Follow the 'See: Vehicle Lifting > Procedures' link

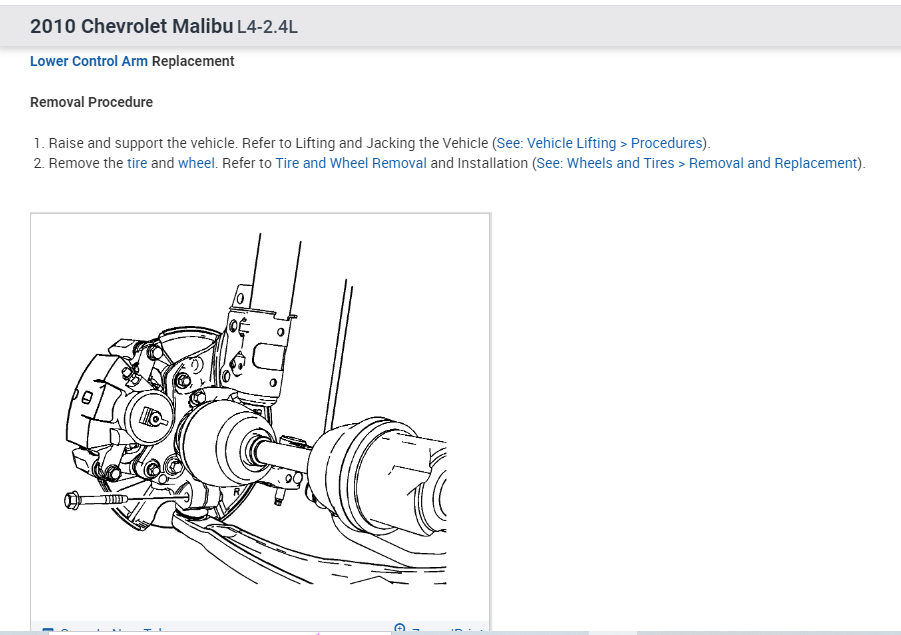coord(599,143)
